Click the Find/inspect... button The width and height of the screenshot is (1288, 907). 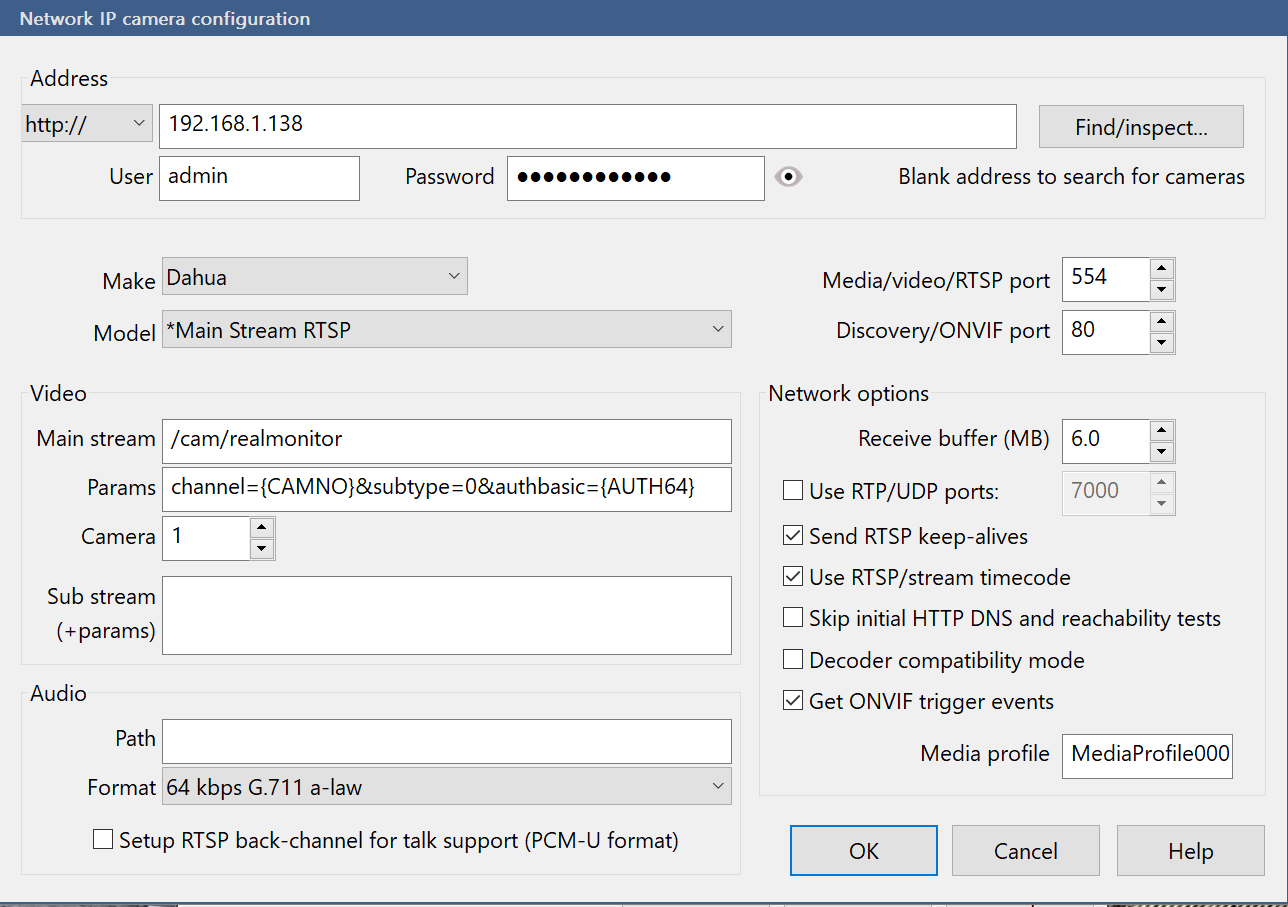[1141, 127]
